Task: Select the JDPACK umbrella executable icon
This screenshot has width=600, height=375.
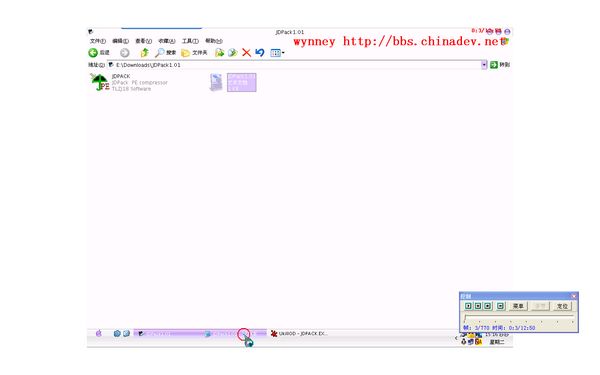Action: (99, 82)
